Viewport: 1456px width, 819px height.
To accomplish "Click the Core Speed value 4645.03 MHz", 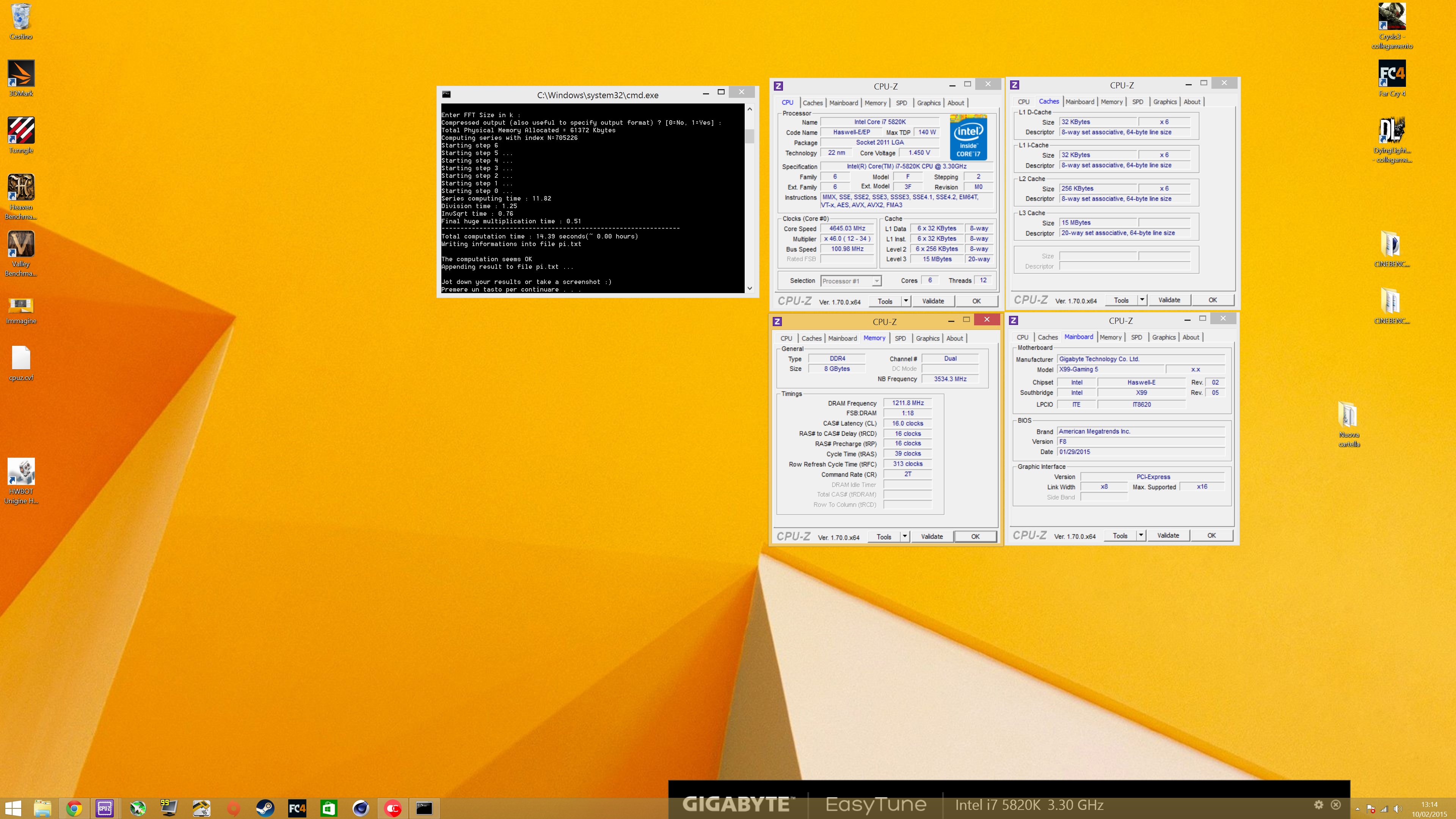I will tap(847, 228).
